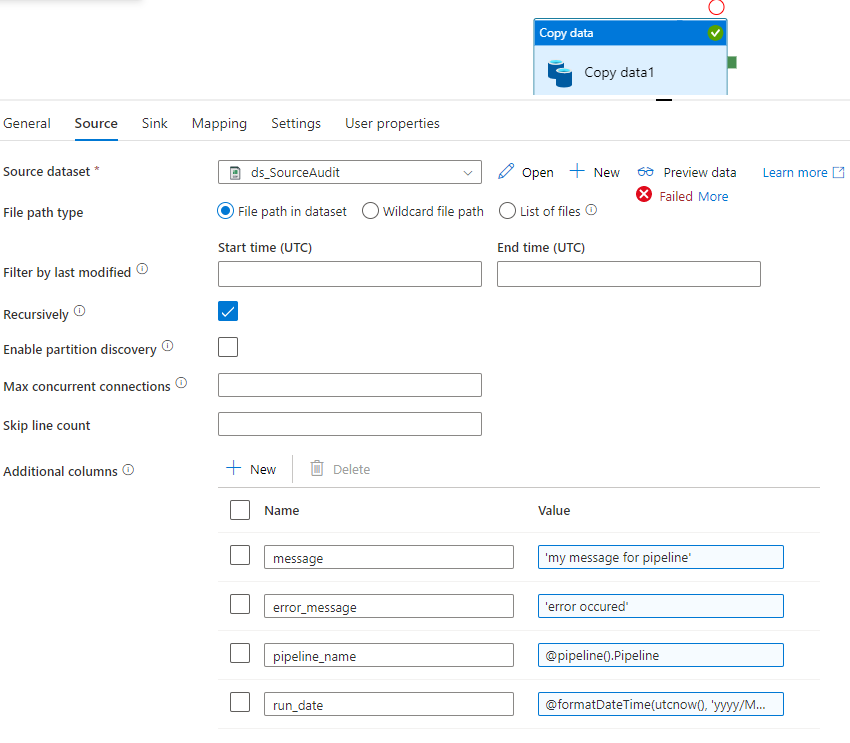
Task: Click the red Failed error icon
Action: coord(644,196)
